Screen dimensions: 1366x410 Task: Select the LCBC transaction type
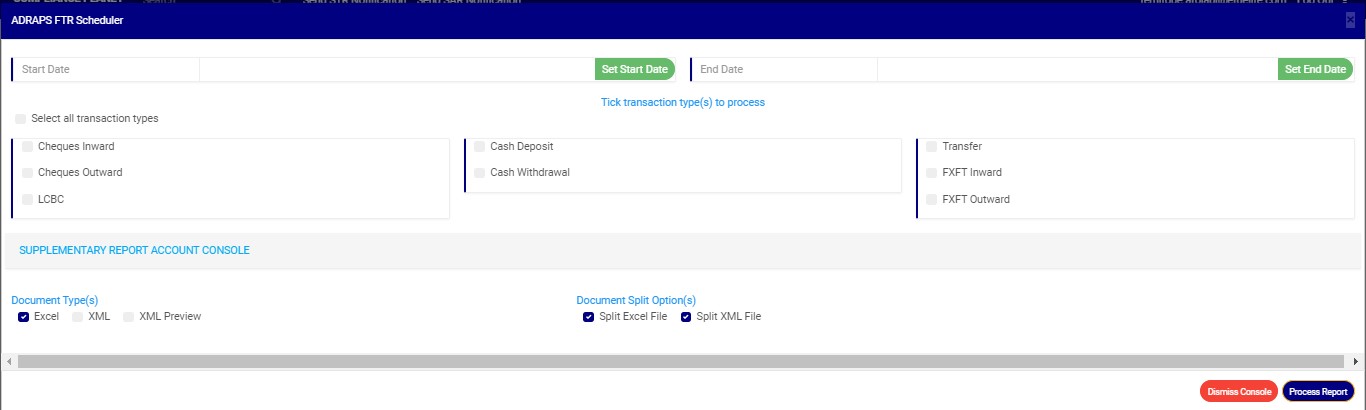(28, 200)
